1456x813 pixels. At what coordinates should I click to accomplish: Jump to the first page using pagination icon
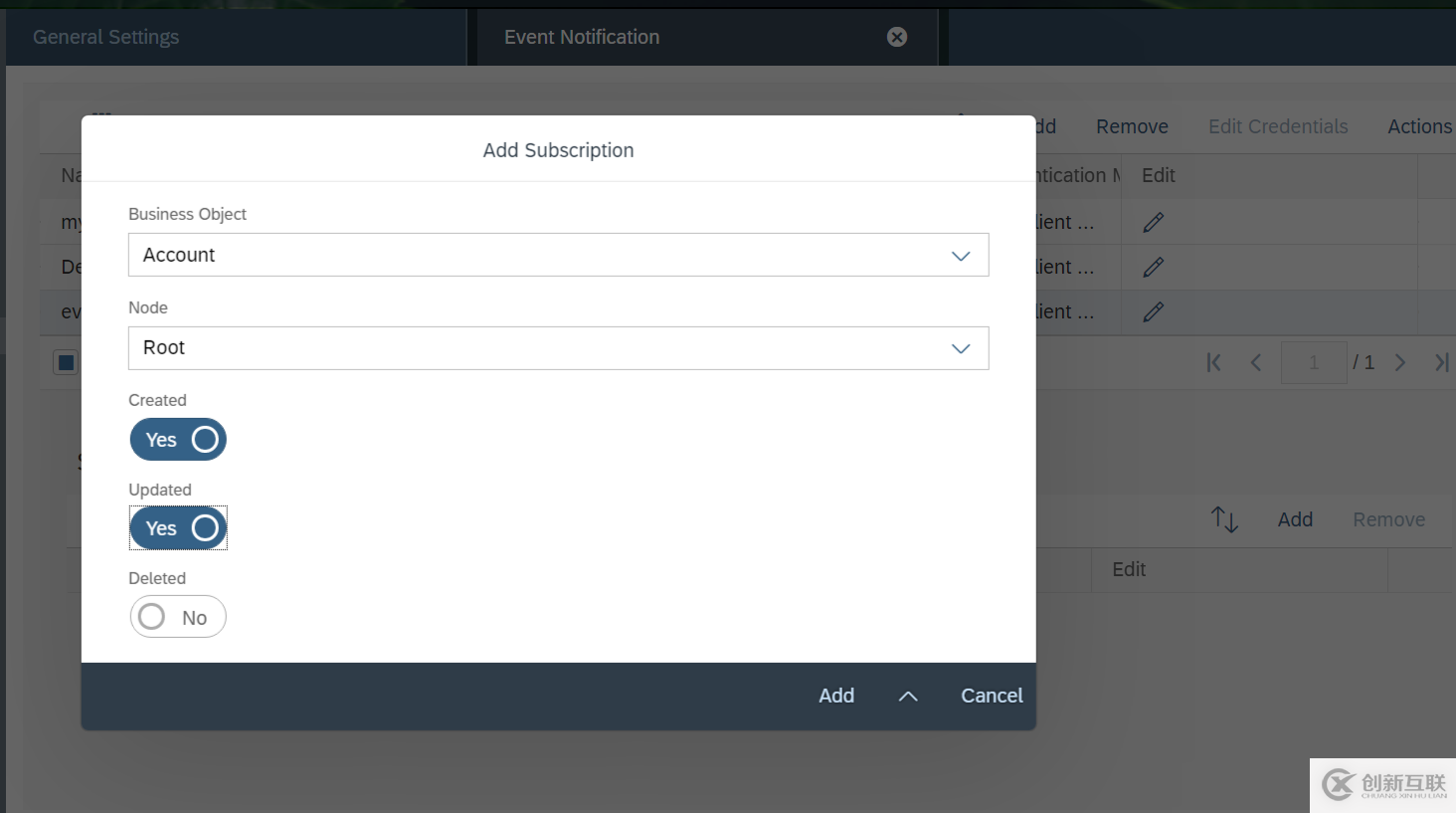coord(1213,362)
